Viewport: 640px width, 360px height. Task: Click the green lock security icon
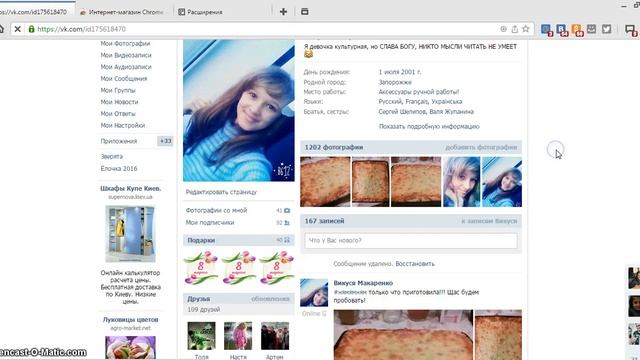(31, 29)
